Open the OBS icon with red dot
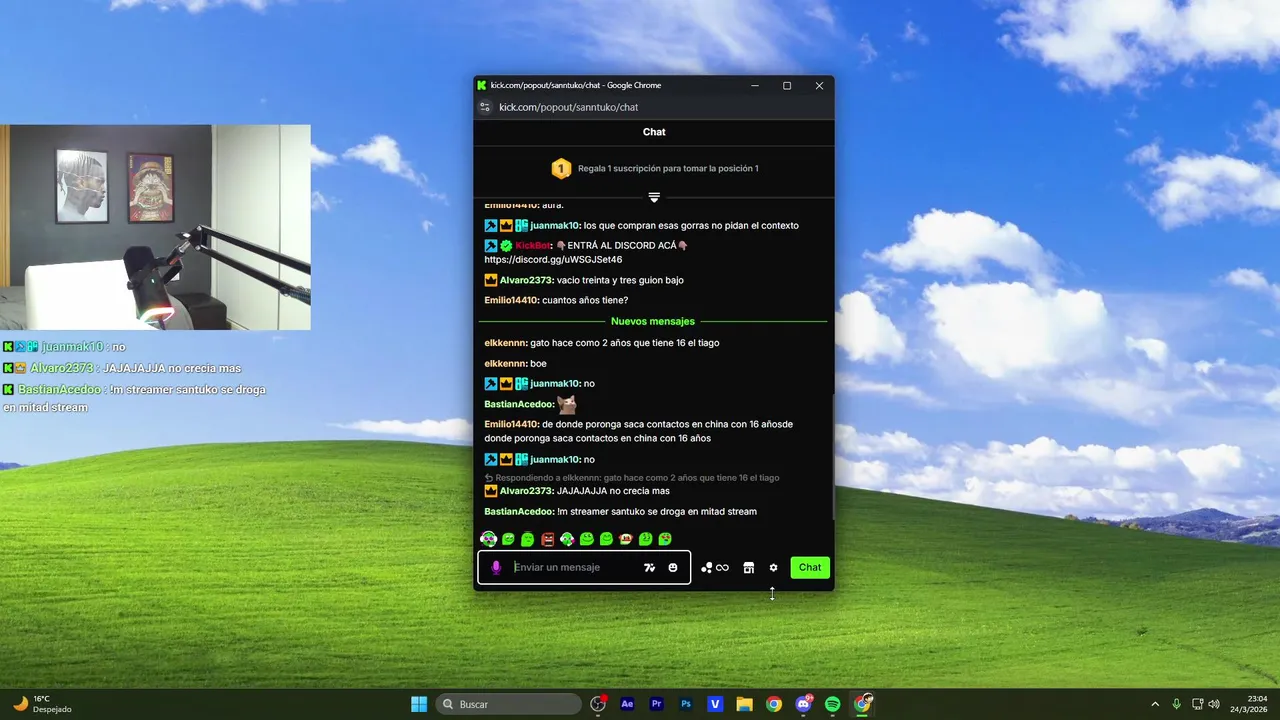1280x720 pixels. click(x=598, y=704)
